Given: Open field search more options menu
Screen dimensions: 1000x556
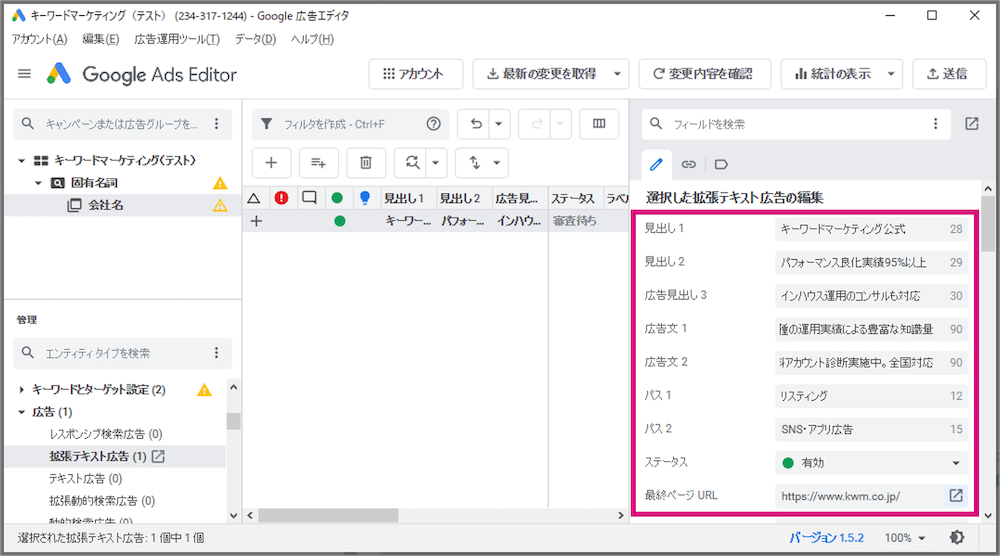Looking at the screenshot, I should [936, 124].
